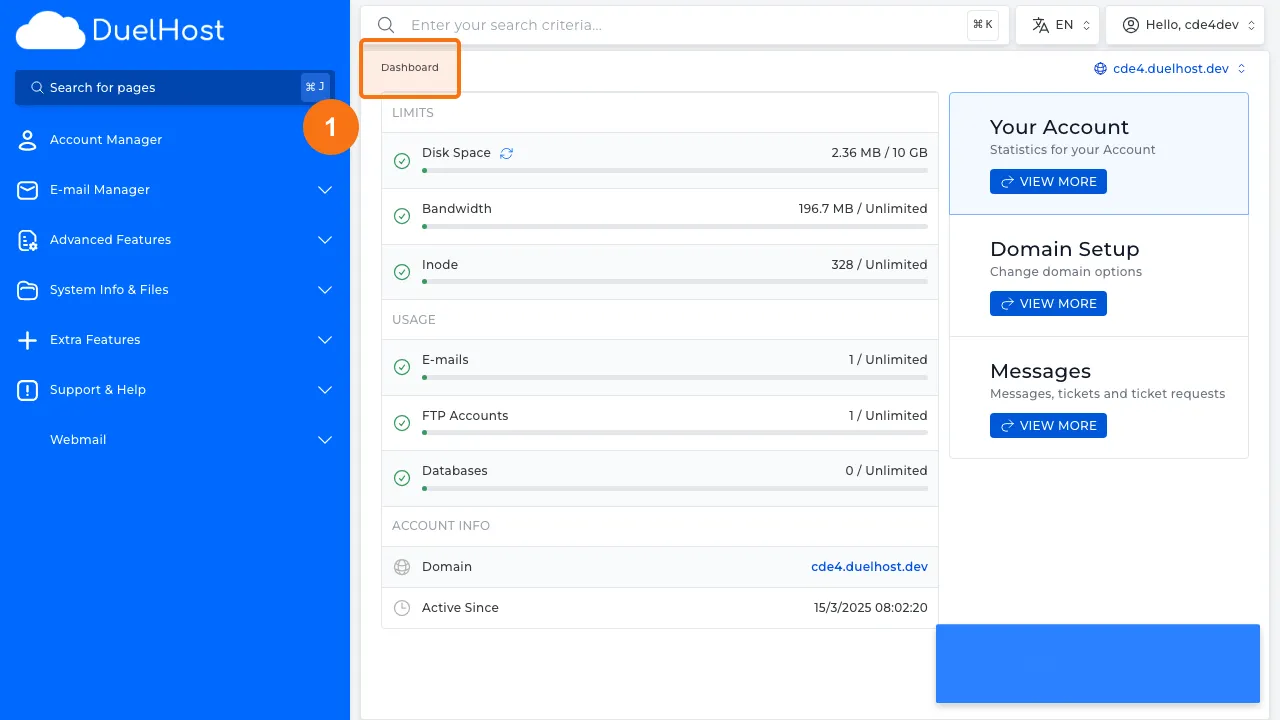Refresh the Disk Space usage statistic
1280x720 pixels.
coord(506,152)
